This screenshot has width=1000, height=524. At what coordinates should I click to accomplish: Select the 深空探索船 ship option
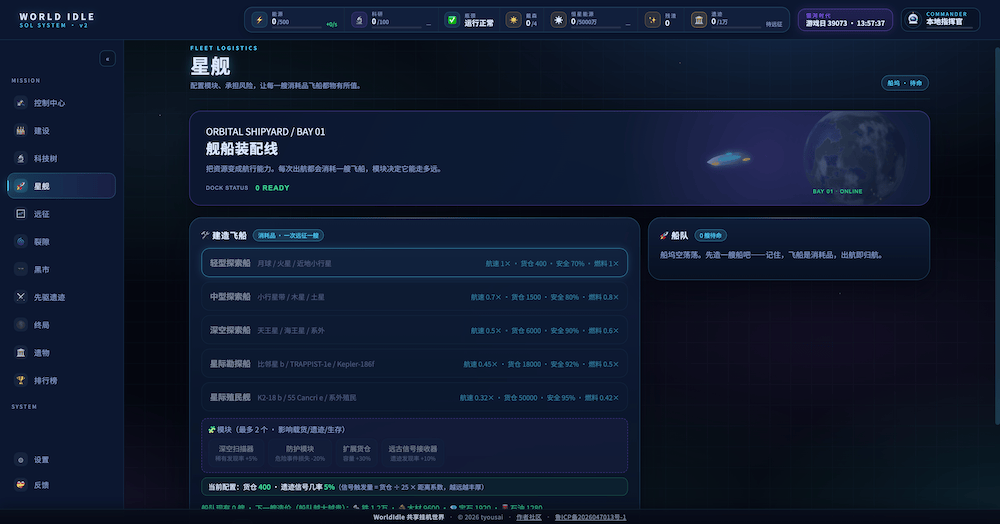point(415,330)
